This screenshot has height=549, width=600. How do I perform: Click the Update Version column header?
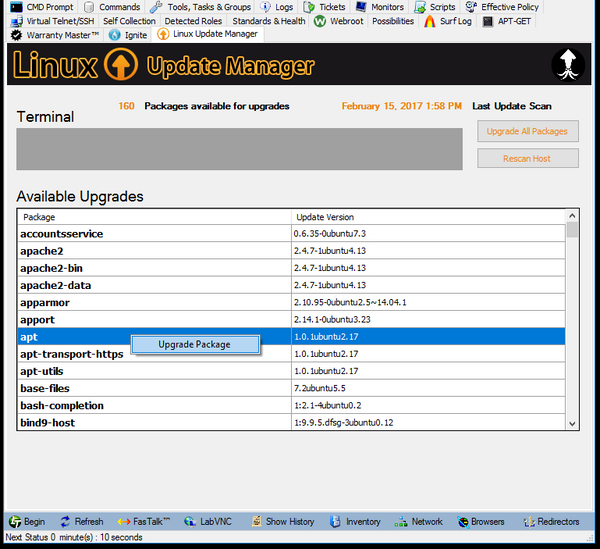(428, 217)
